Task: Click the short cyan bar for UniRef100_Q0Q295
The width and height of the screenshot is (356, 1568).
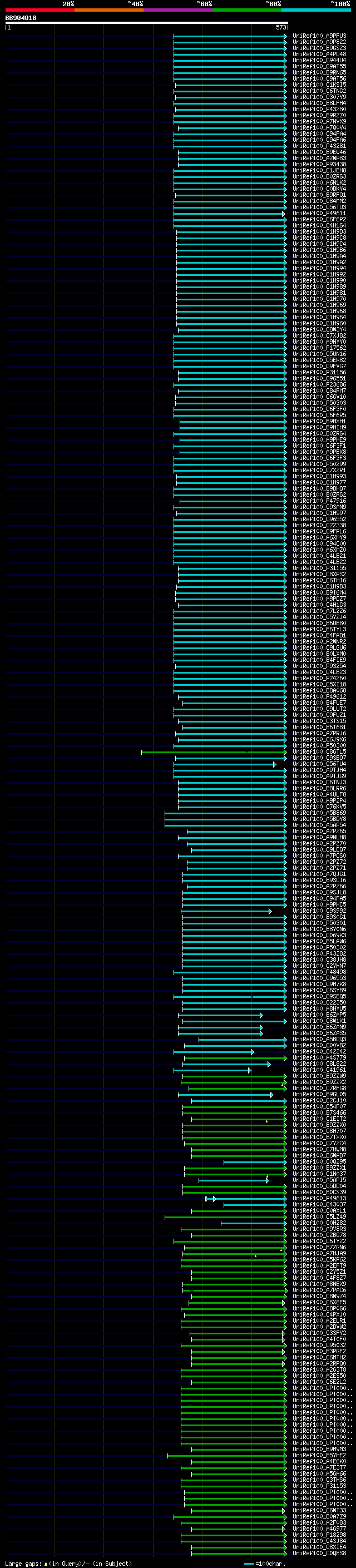Action: [255, 1162]
